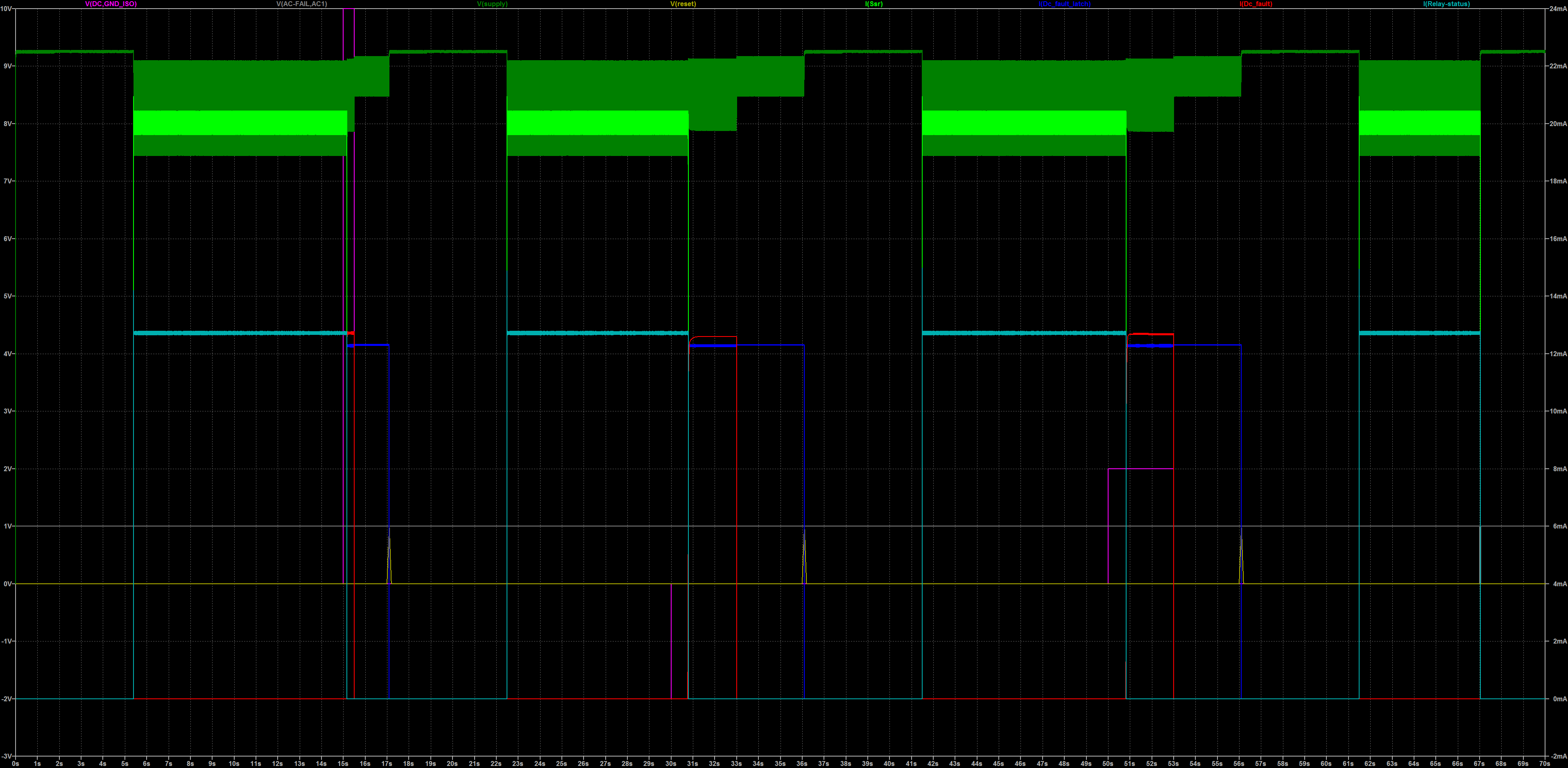Click the V(reset) trace label
1568x768 pixels.
[683, 4]
